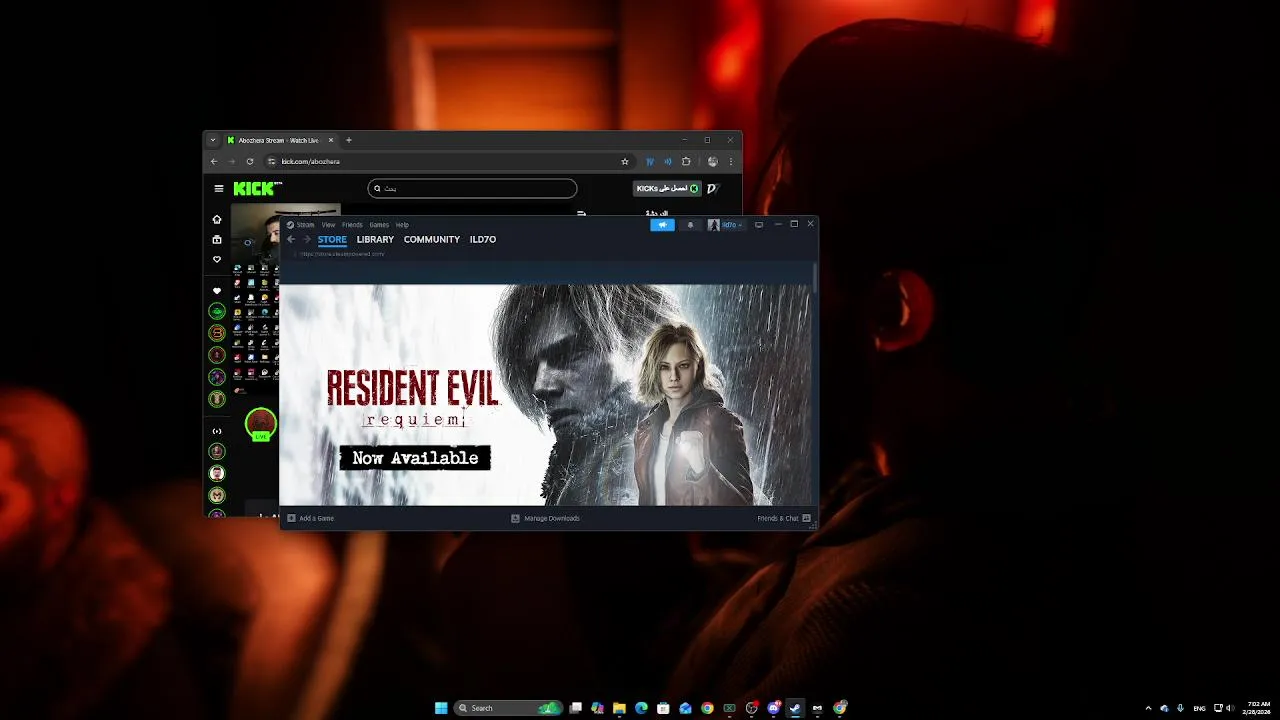Bookmark the page with the star icon
The height and width of the screenshot is (720, 1280).
[x=625, y=161]
